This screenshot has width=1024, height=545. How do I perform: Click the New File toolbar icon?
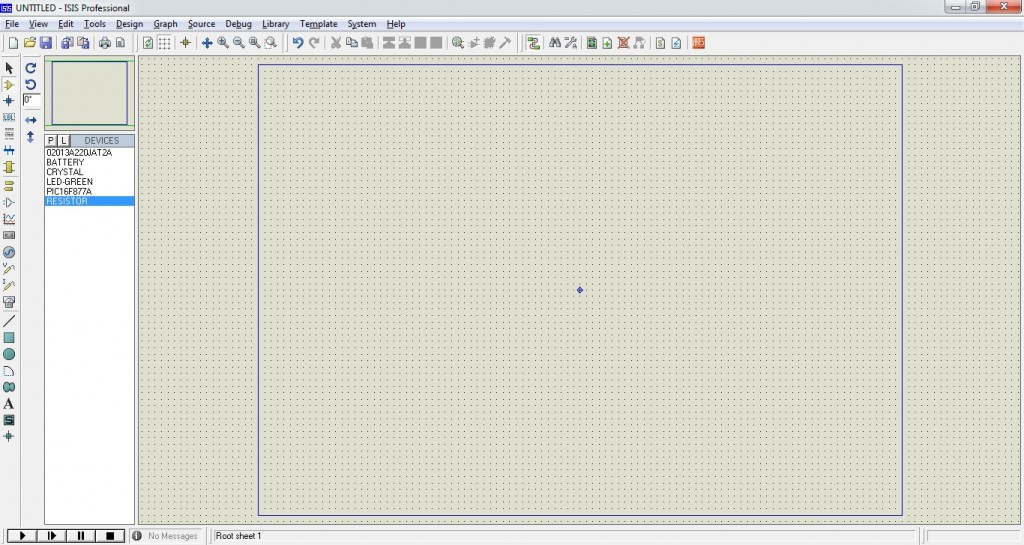tap(13, 43)
